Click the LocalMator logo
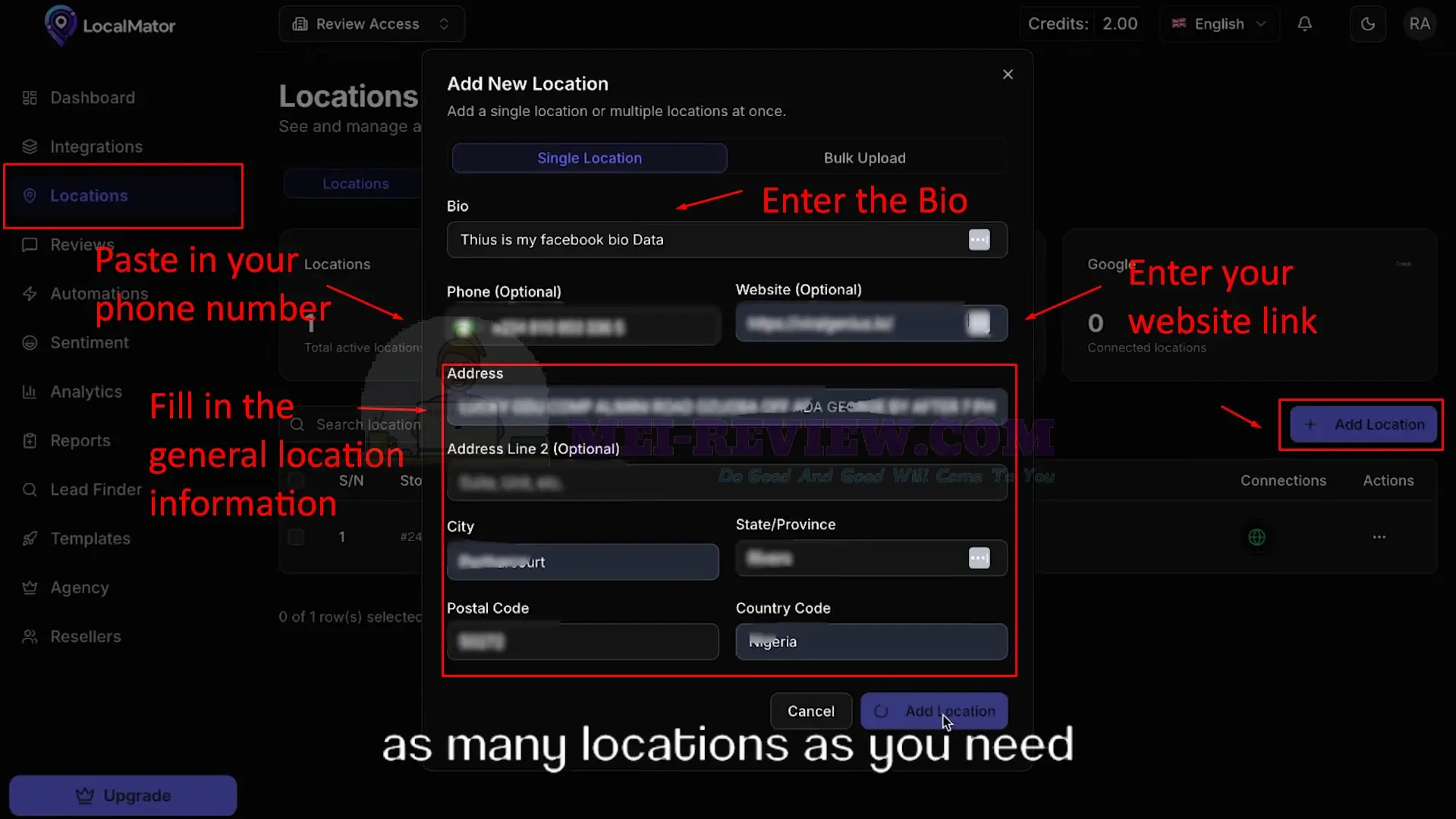 pos(110,25)
